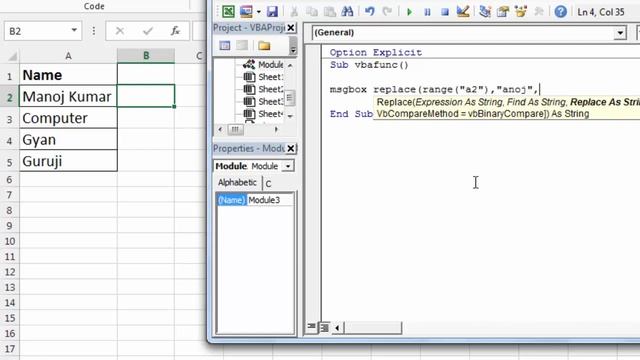This screenshot has width=640, height=360.
Task: Select the (Name) property row
Action: tap(255, 200)
